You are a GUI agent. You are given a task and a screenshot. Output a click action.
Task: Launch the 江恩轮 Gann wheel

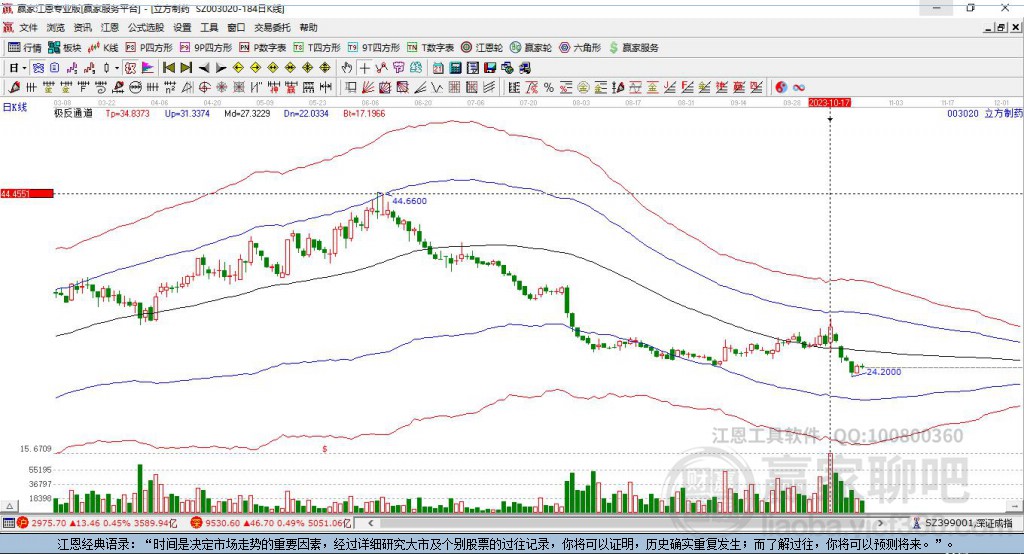(x=482, y=48)
